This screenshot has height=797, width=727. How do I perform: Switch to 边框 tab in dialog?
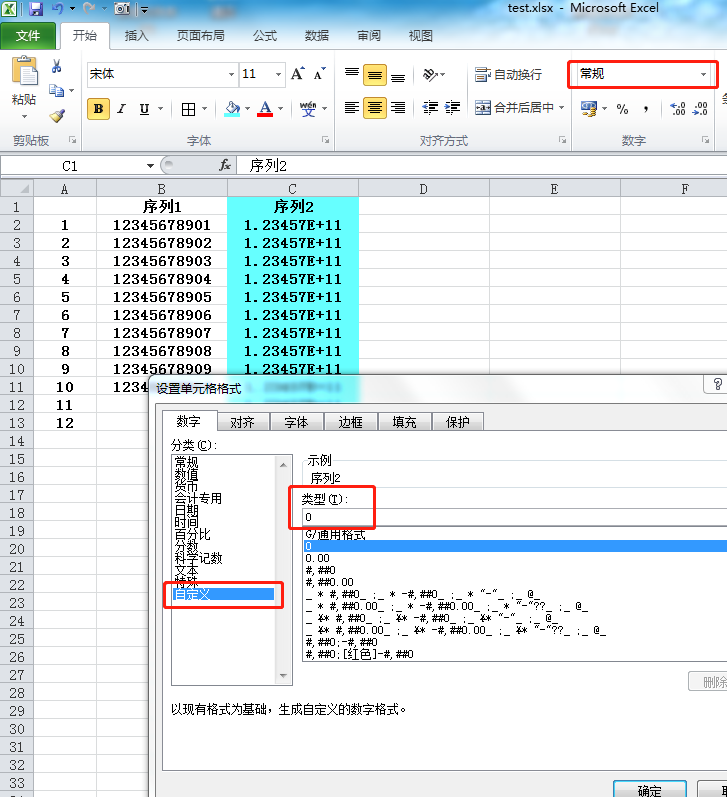pos(351,422)
